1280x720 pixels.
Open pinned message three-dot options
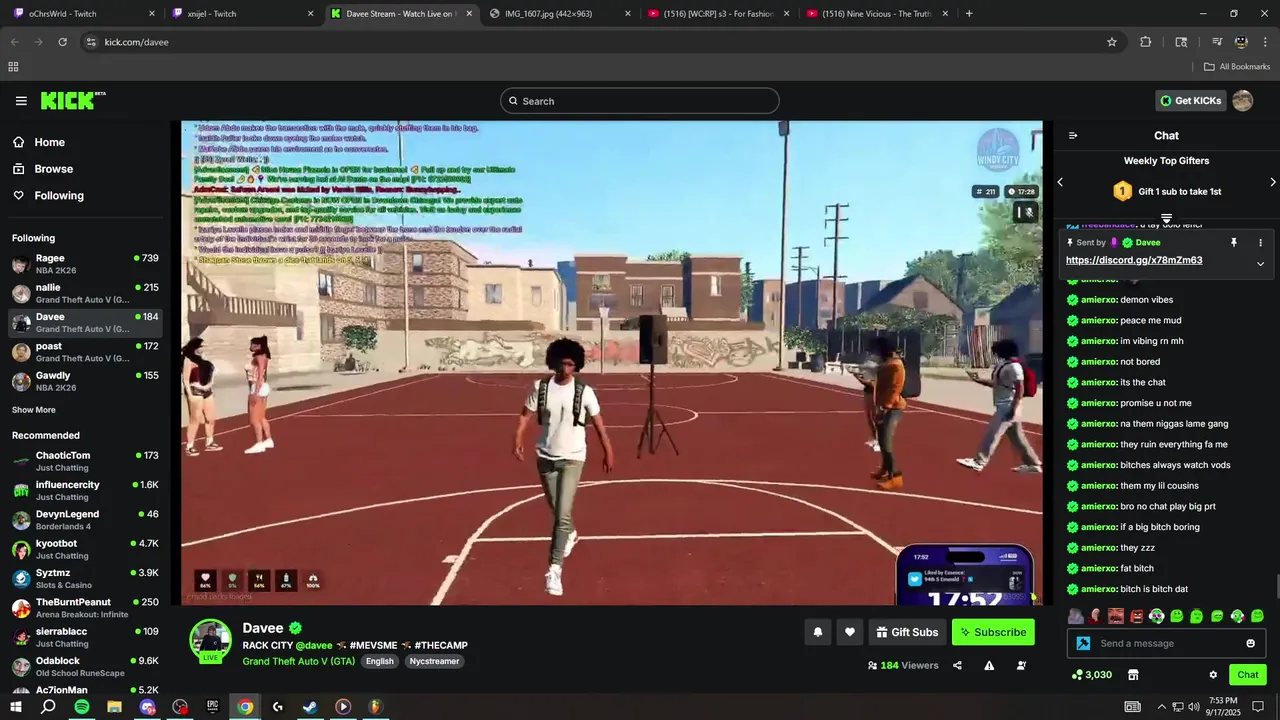click(x=1260, y=243)
